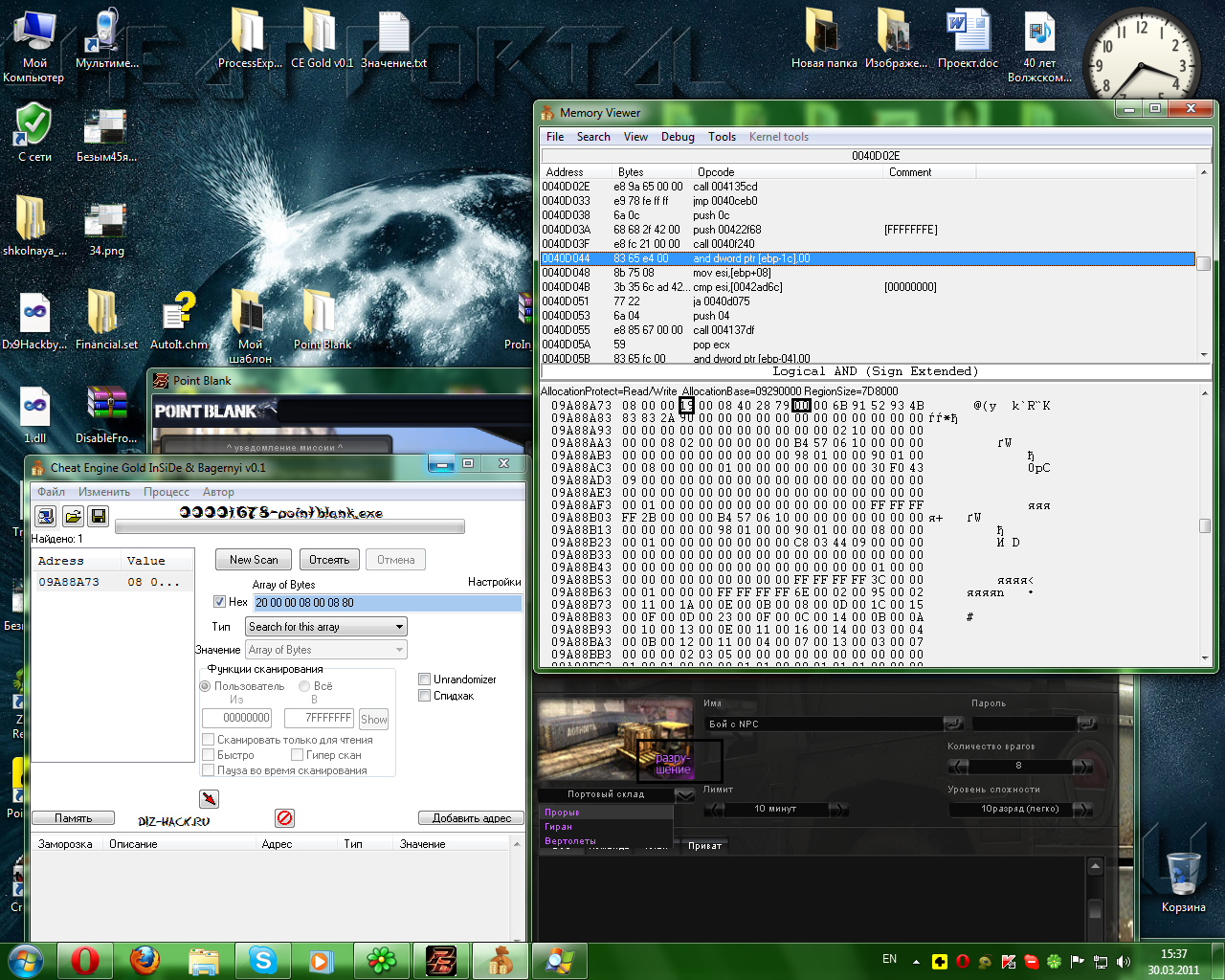
Task: Click the floppy disk save icon
Action: 98,517
